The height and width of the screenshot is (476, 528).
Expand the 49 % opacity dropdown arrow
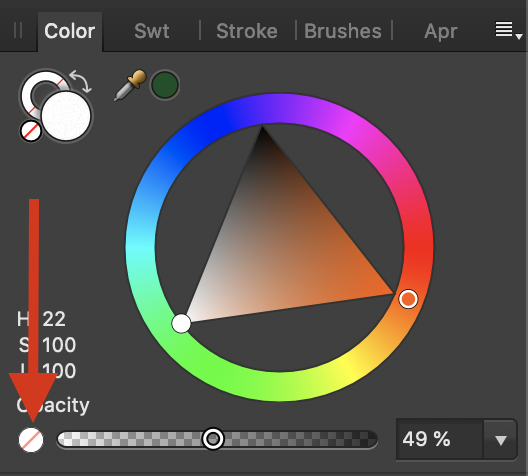tap(500, 440)
